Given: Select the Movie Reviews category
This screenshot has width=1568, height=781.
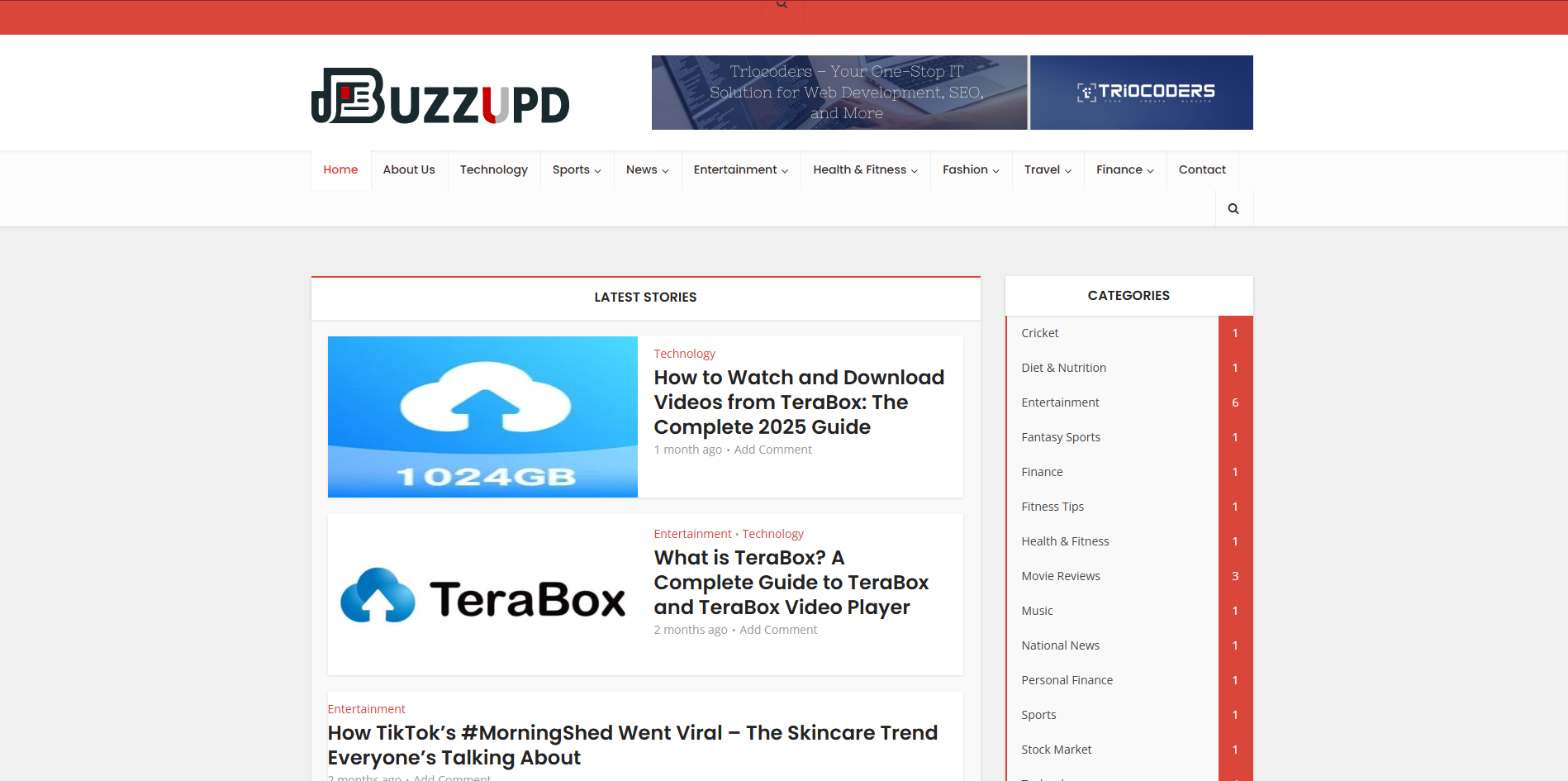Looking at the screenshot, I should (x=1061, y=576).
